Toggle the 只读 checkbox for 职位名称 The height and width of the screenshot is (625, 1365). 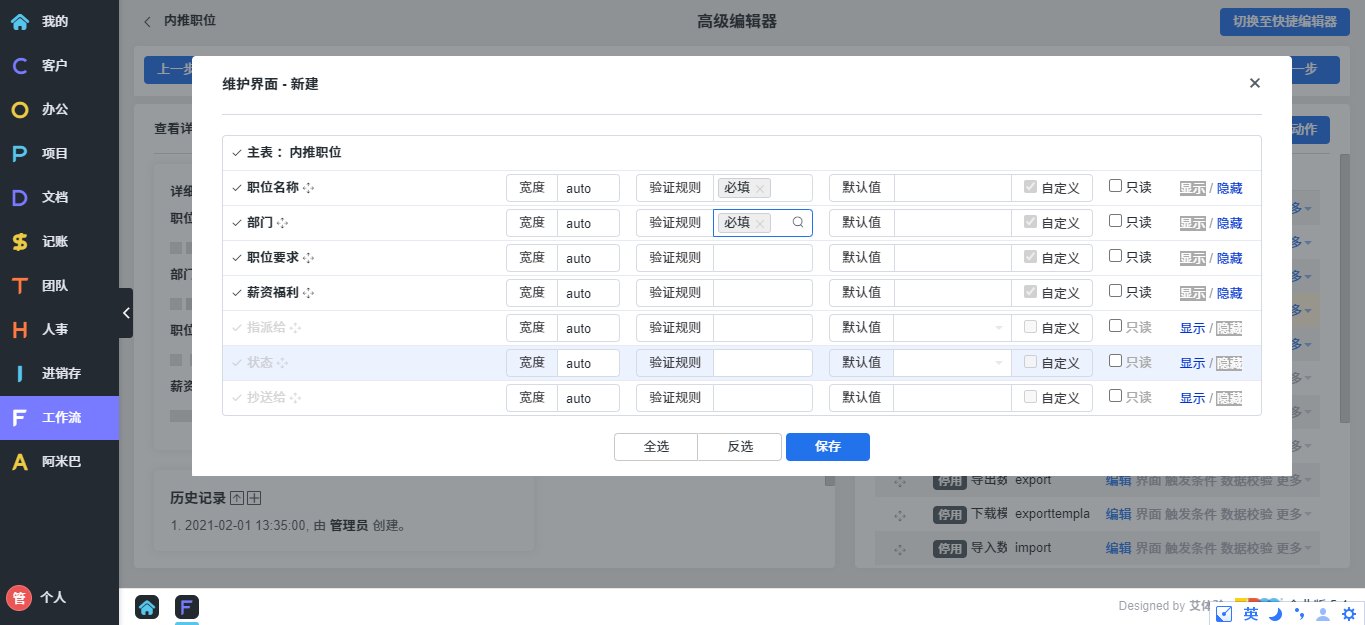click(1116, 186)
